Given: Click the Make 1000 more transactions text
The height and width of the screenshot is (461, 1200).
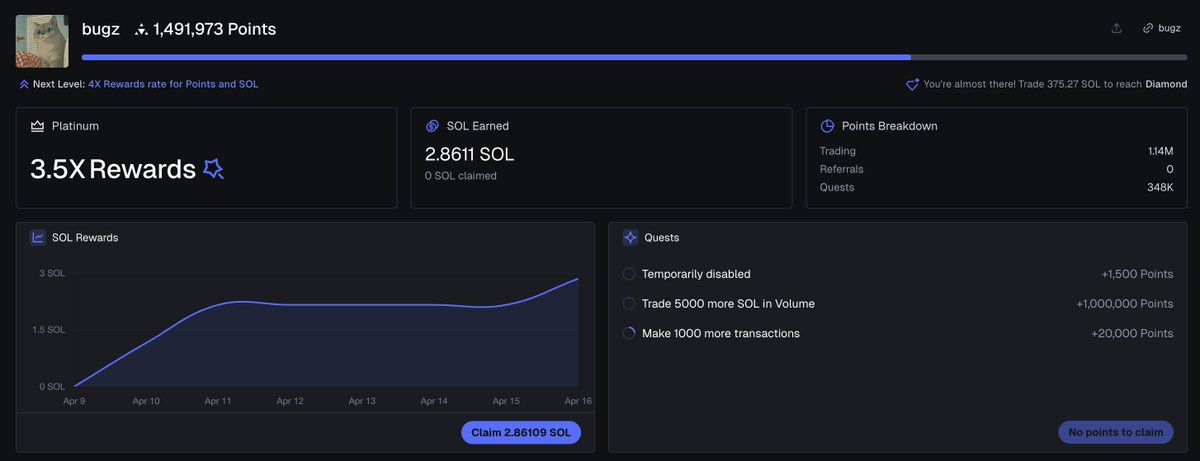Looking at the screenshot, I should tap(721, 333).
